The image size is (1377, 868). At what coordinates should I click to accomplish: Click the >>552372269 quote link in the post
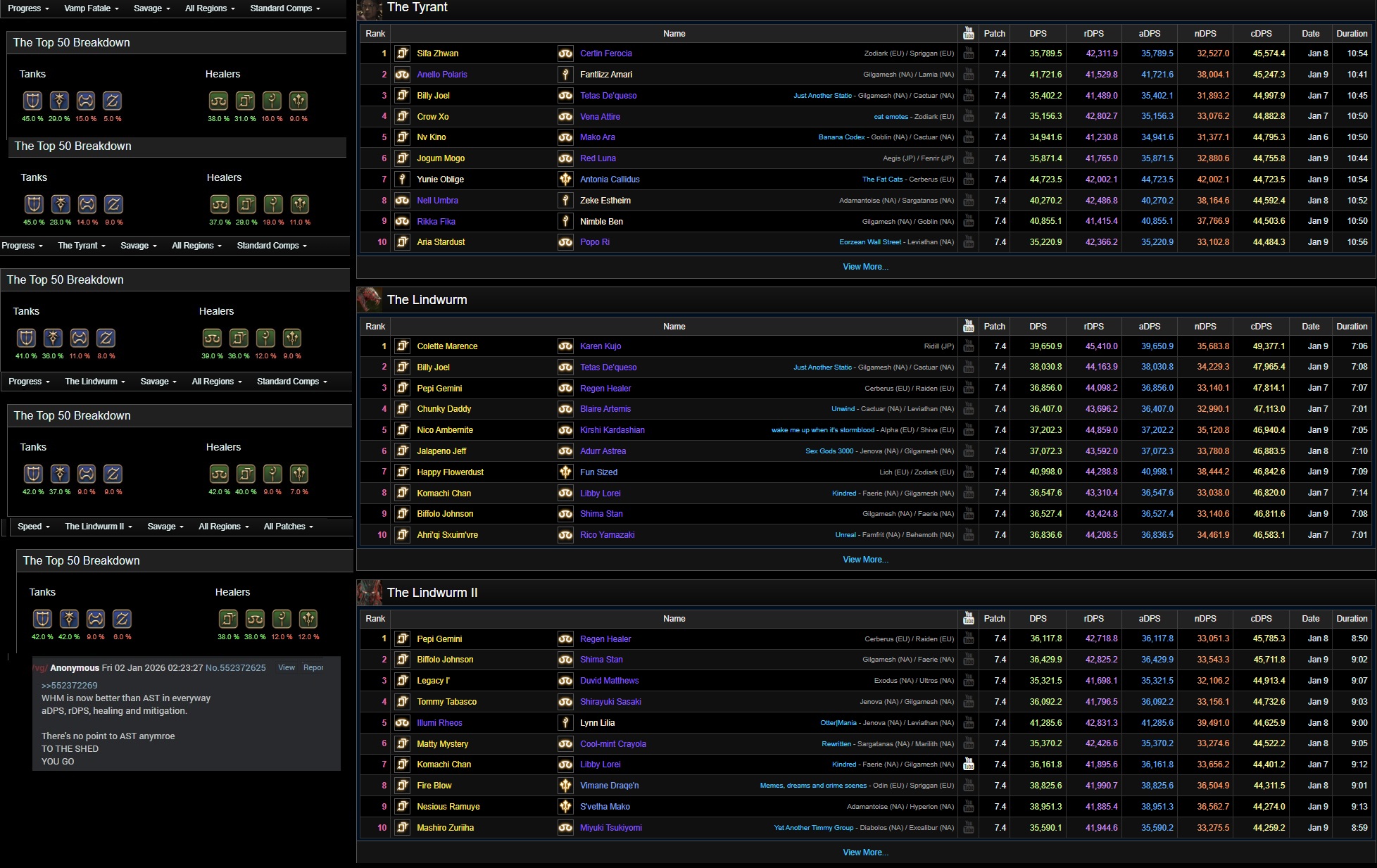[x=69, y=686]
